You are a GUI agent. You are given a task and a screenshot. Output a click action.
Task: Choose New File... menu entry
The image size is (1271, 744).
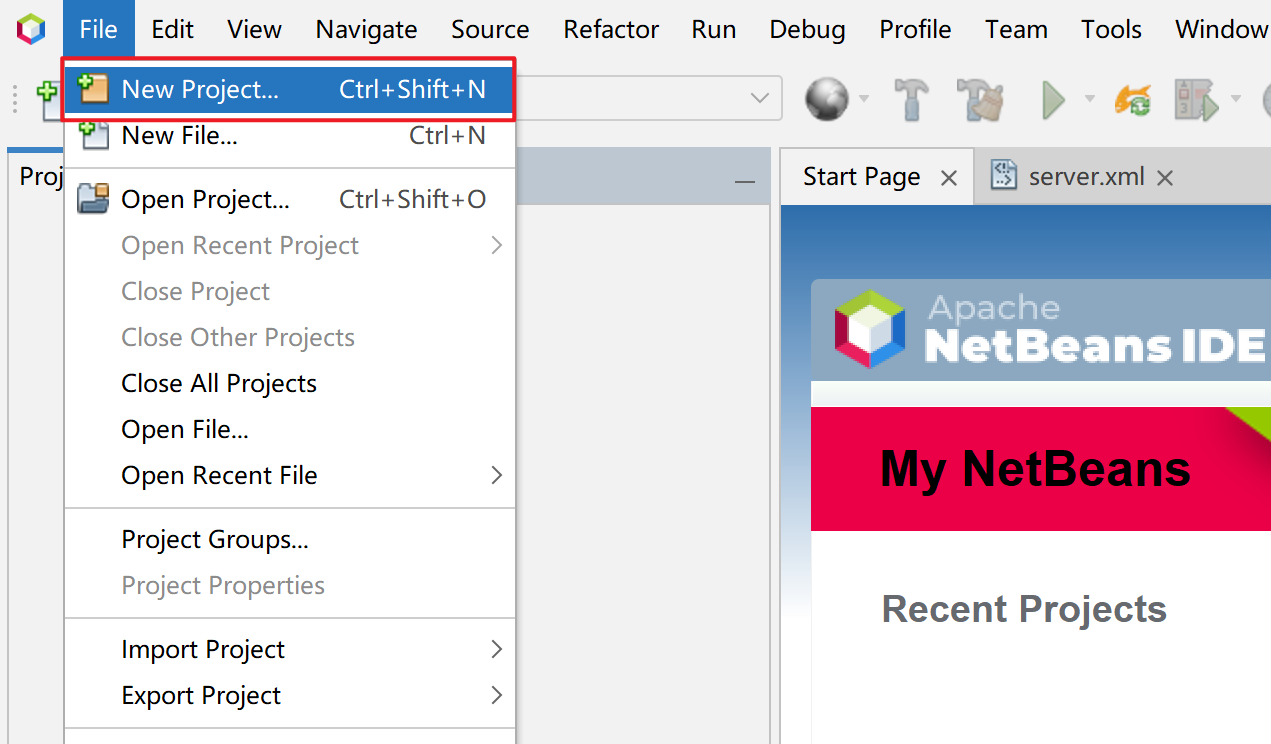pyautogui.click(x=289, y=135)
